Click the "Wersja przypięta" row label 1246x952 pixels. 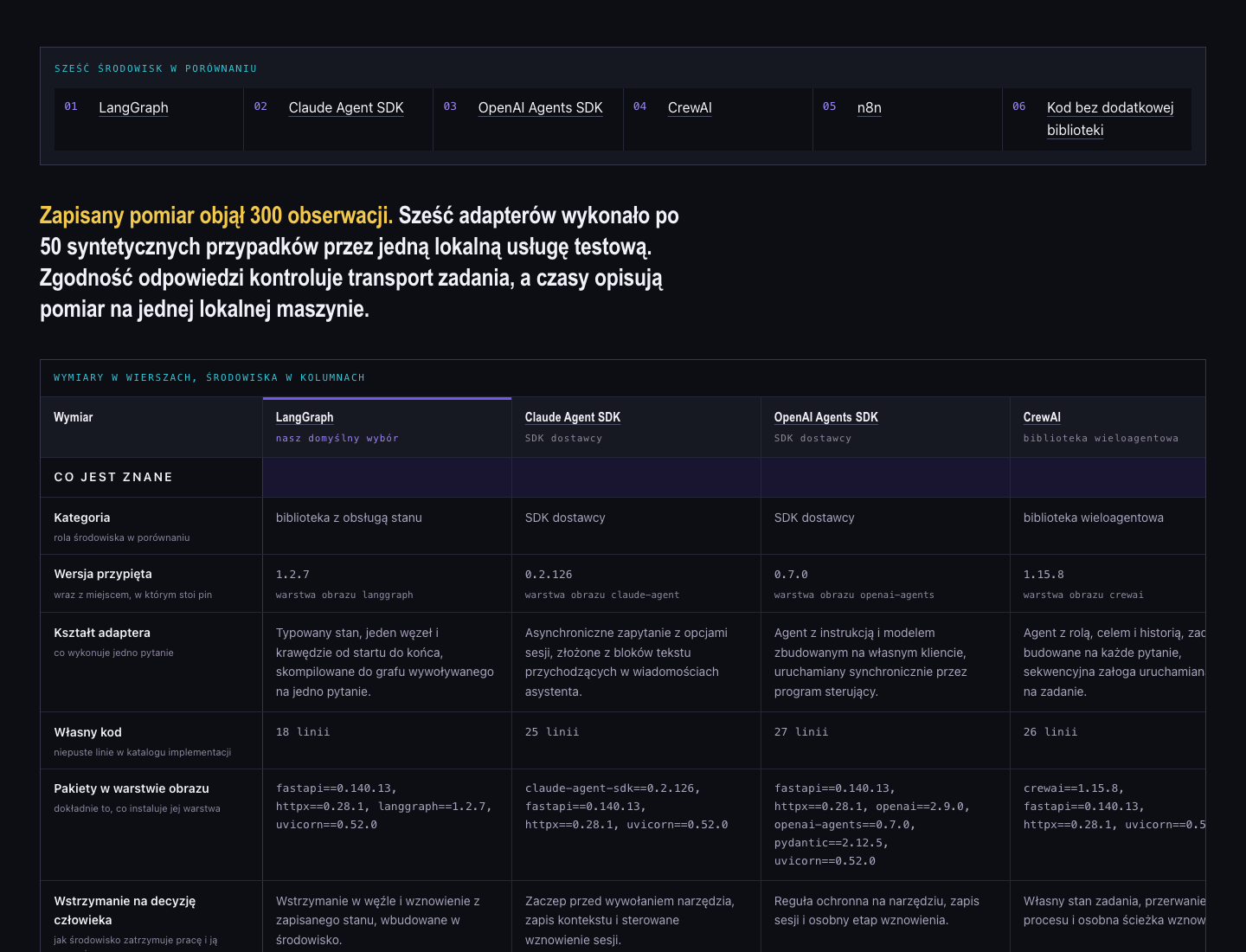(103, 574)
